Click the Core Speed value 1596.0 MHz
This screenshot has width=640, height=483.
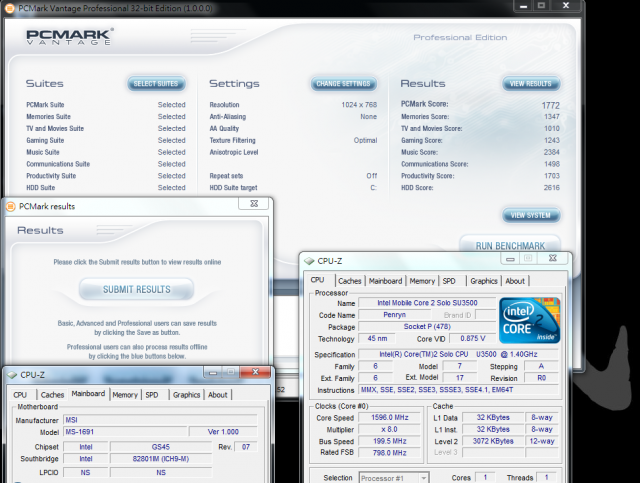[389, 417]
